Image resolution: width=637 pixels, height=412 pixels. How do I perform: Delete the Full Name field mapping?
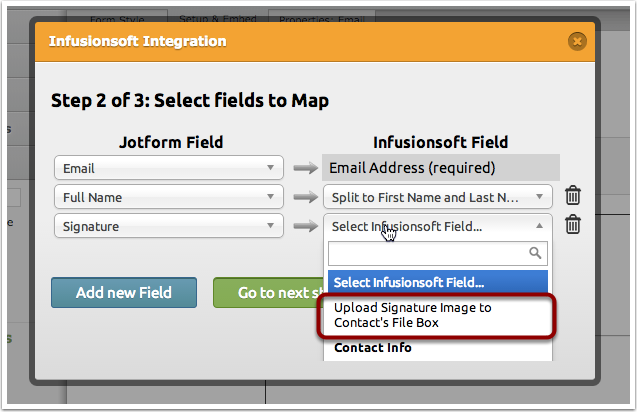[573, 195]
